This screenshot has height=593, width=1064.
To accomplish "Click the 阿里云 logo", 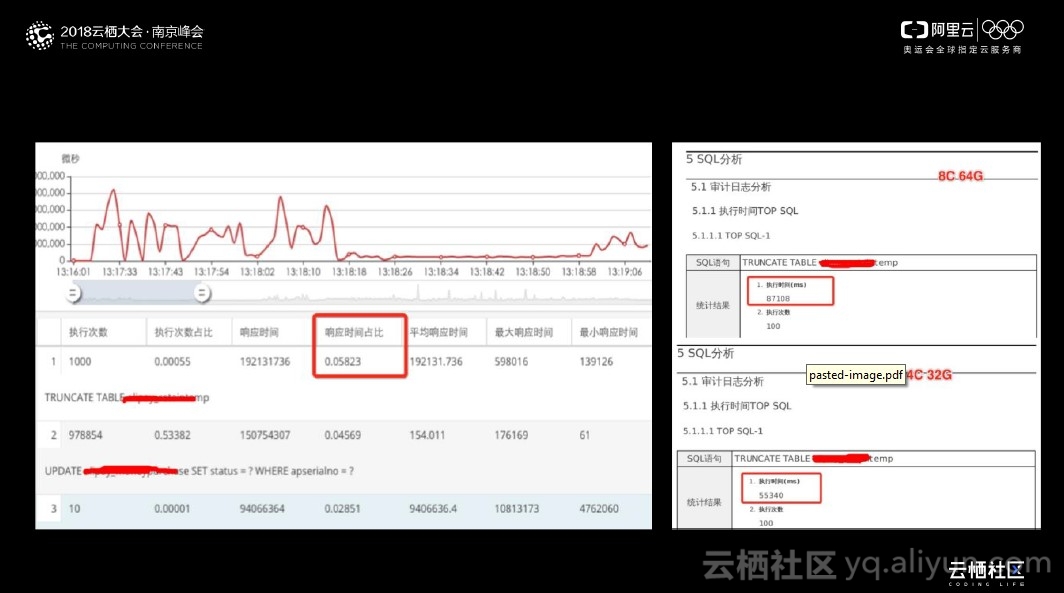I will (x=937, y=30).
